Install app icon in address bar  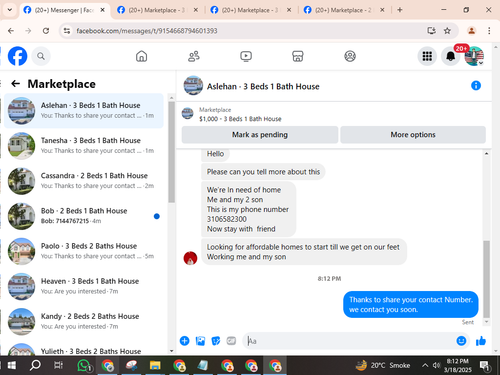click(x=431, y=31)
